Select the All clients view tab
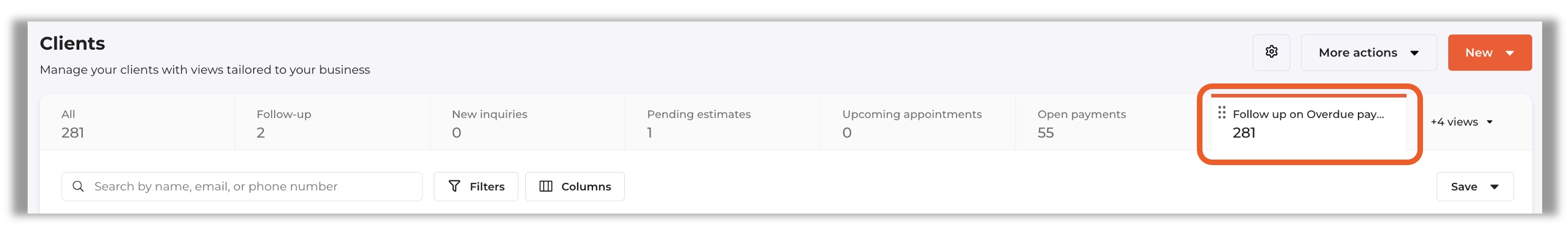This screenshot has width=1568, height=232. point(137,123)
